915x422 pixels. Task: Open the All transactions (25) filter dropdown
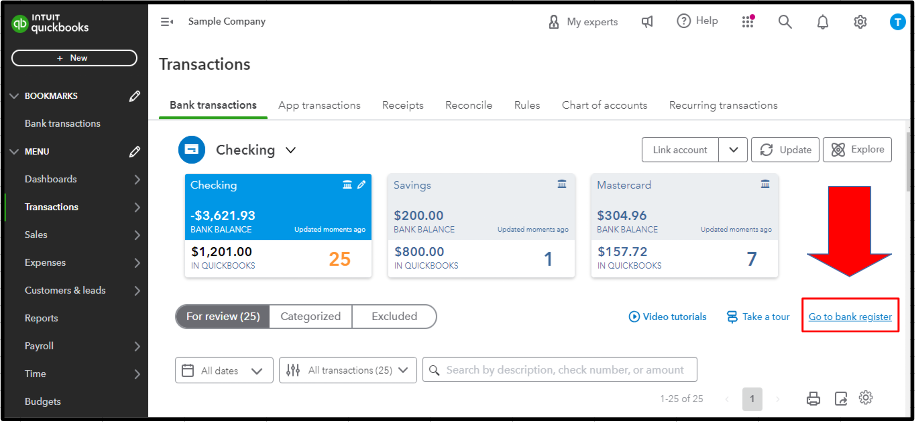(x=348, y=370)
